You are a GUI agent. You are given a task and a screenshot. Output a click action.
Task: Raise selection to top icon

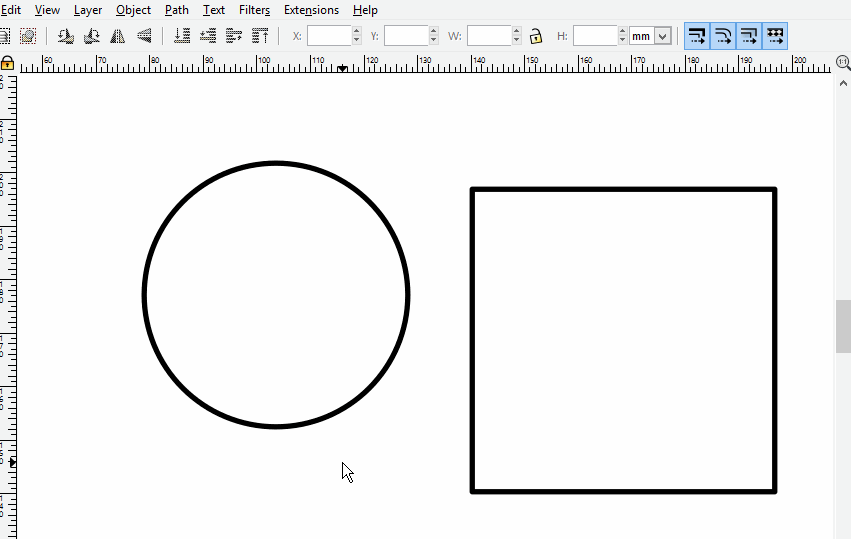(x=260, y=36)
